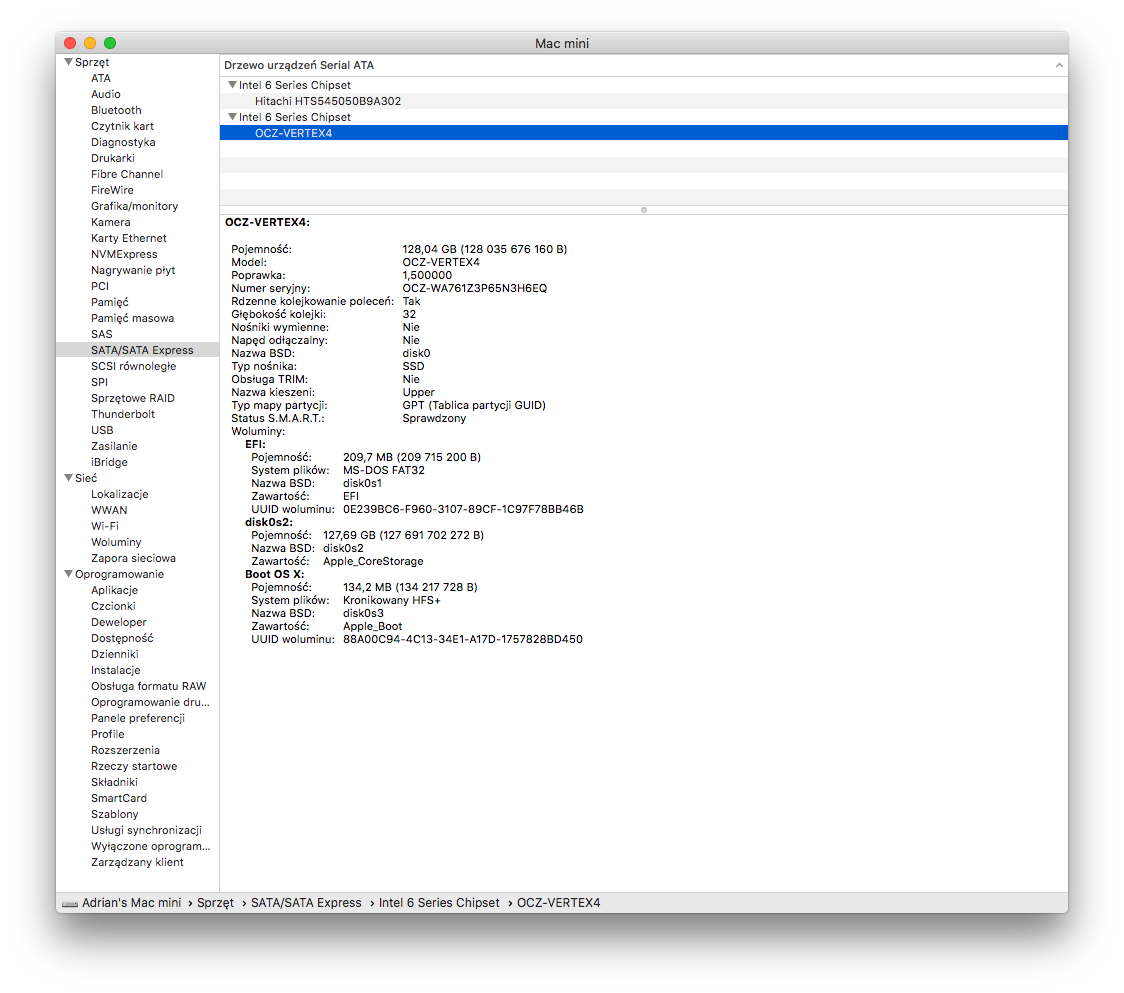This screenshot has height=993, width=1124.
Task: Select Hitachi HTS545050B9A302 drive
Action: click(644, 101)
